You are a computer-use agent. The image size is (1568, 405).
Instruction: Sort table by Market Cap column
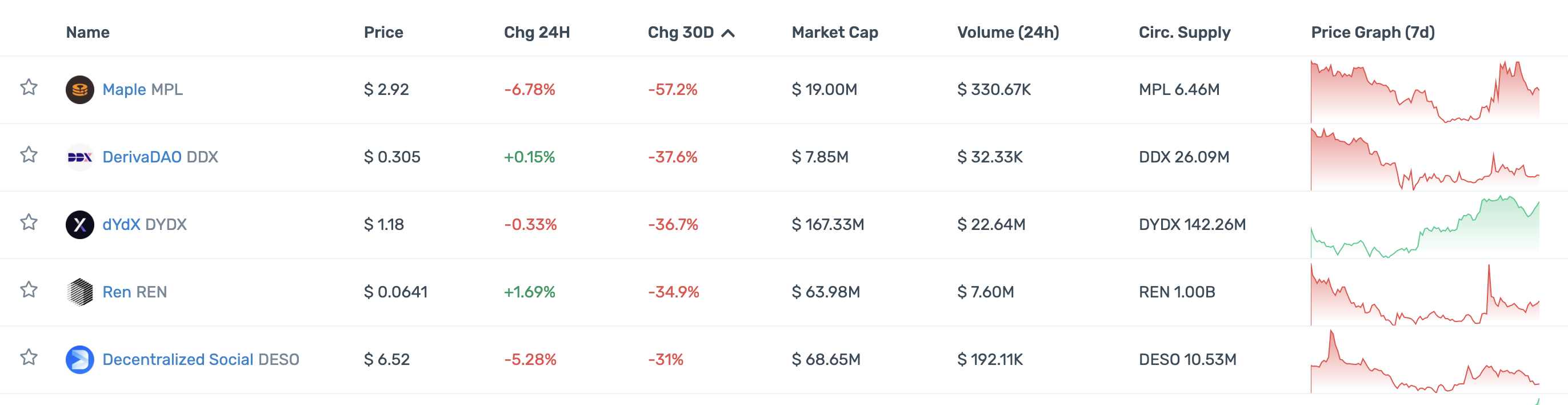coord(834,32)
